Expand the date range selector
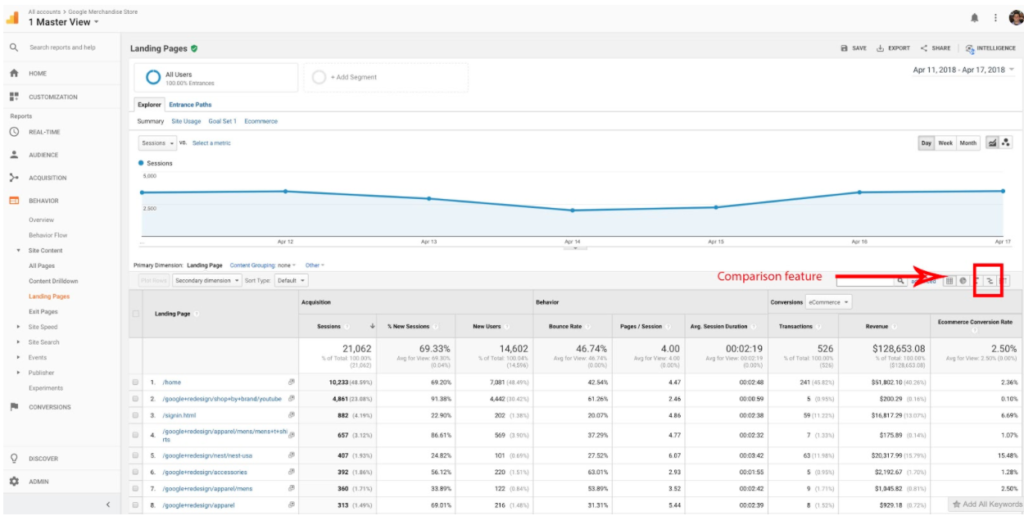This screenshot has width=1024, height=516. [x=963, y=70]
